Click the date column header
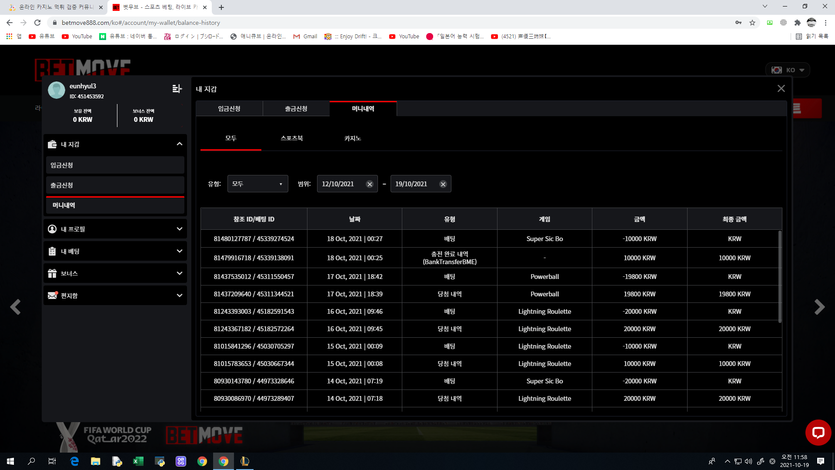Screen dimensions: 835x470 coord(355,219)
